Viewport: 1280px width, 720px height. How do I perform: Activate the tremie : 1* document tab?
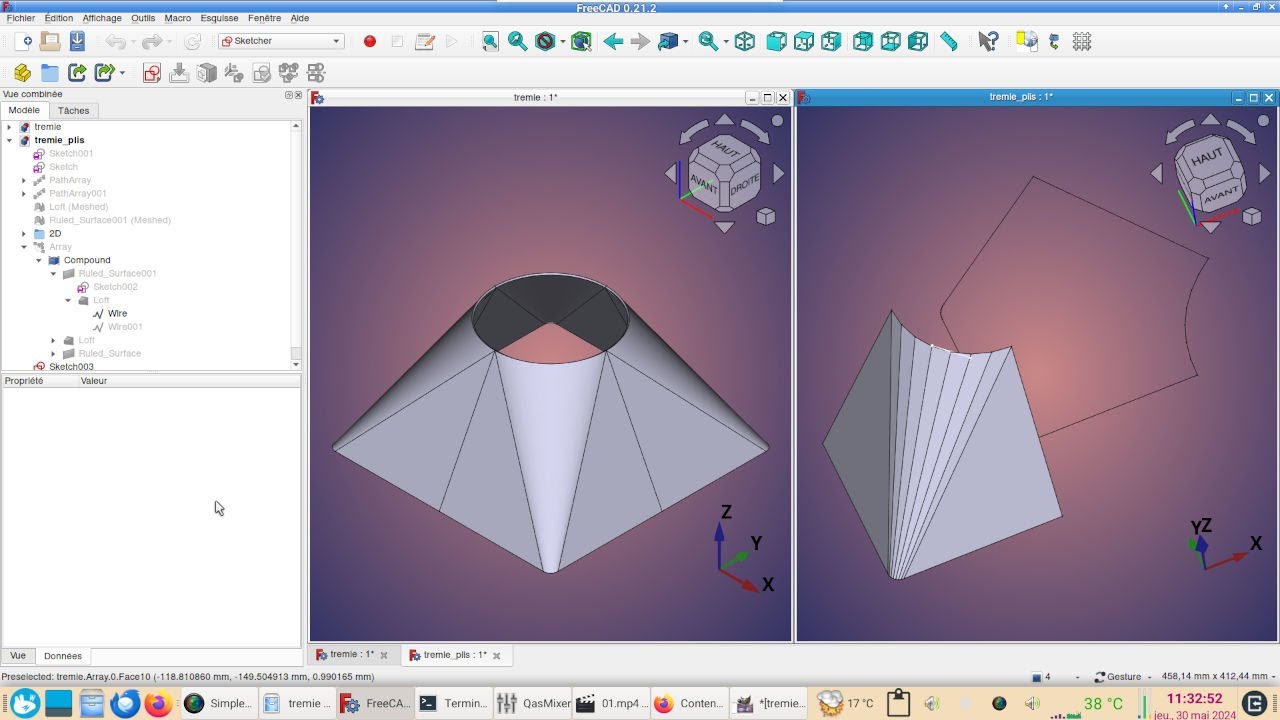(352, 655)
